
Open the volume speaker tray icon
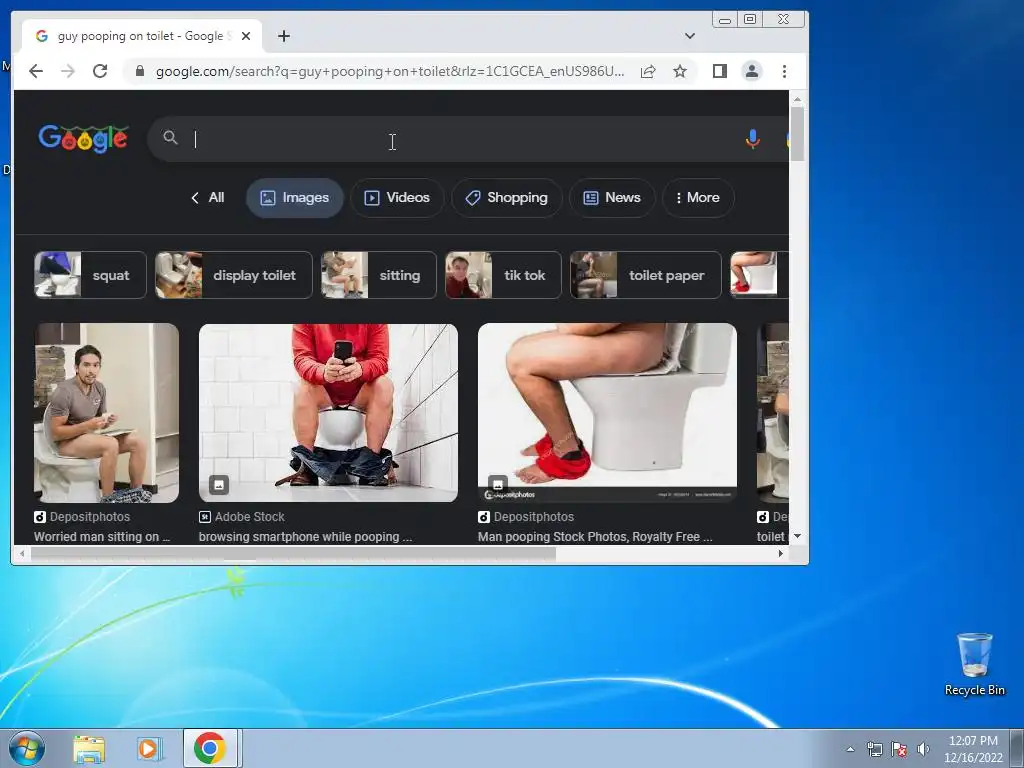click(x=923, y=749)
